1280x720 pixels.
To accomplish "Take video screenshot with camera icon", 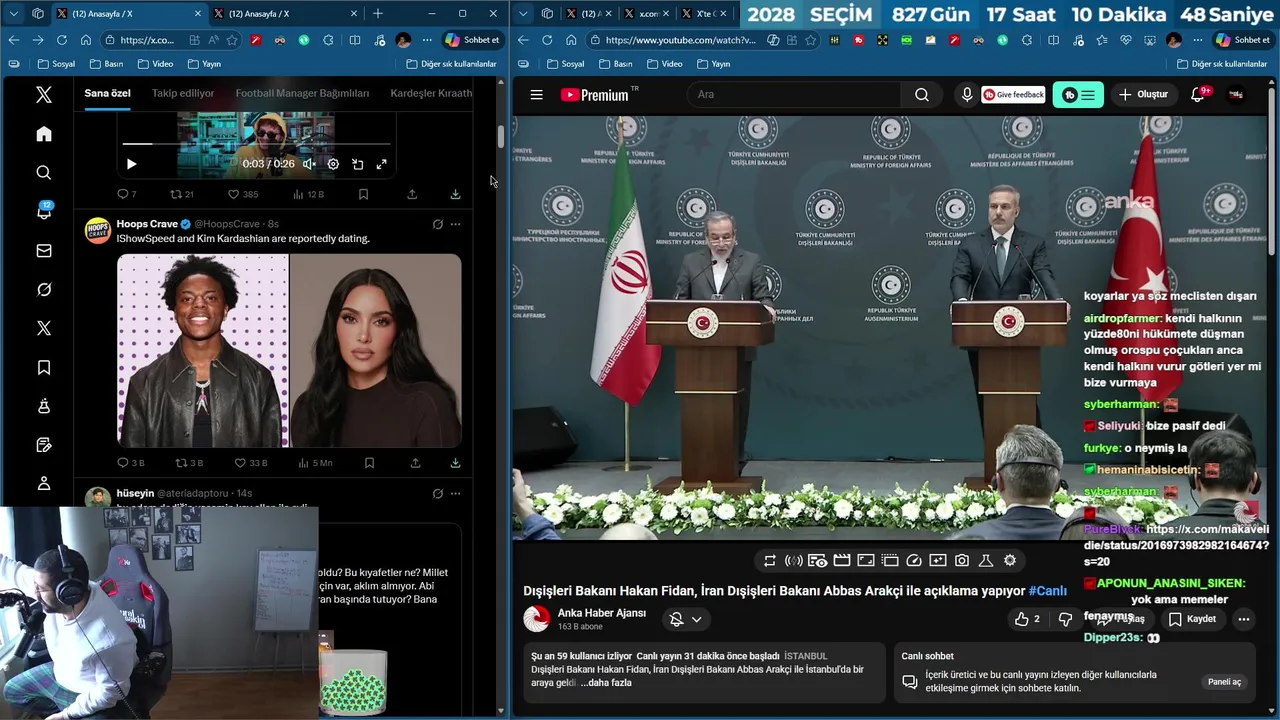I will pos(962,561).
